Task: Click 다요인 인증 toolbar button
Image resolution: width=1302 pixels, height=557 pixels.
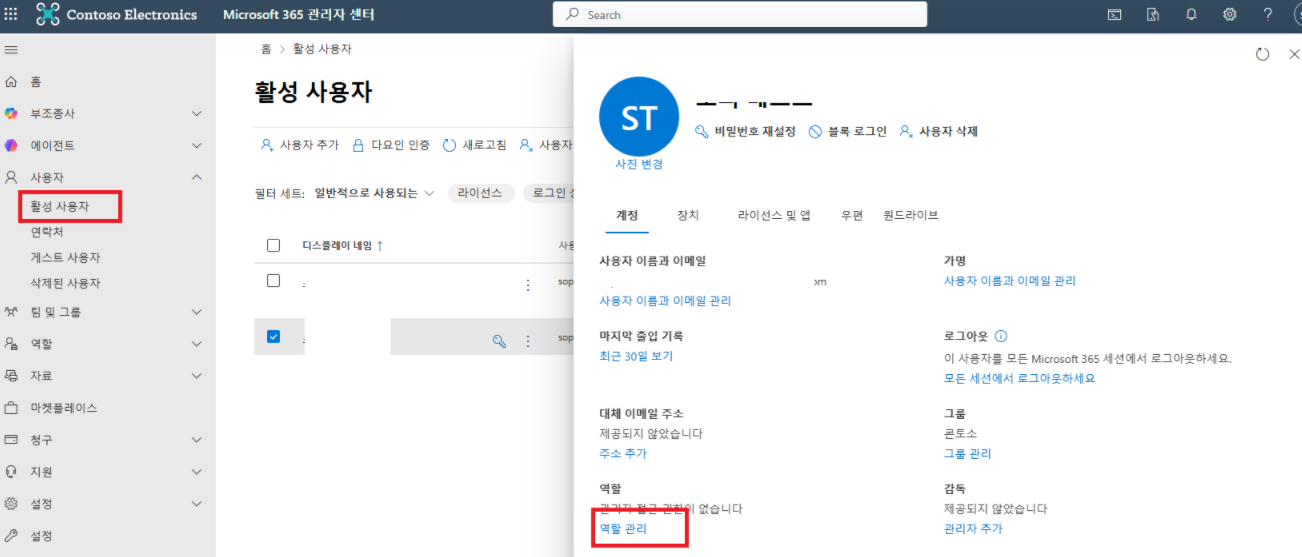Action: pyautogui.click(x=391, y=145)
